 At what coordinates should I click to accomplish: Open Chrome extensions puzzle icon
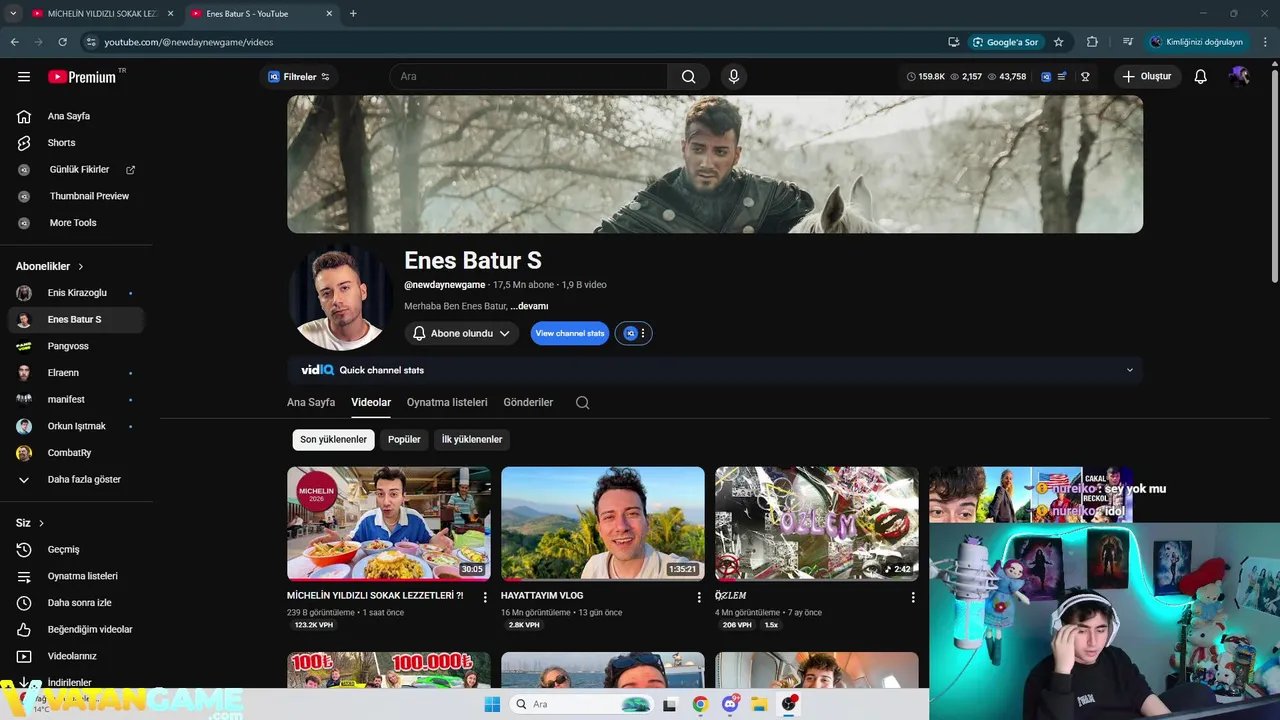pos(1092,42)
